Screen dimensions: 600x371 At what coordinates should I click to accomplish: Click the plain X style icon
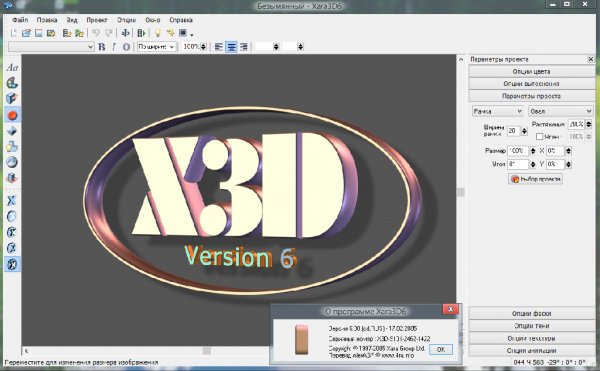12,200
